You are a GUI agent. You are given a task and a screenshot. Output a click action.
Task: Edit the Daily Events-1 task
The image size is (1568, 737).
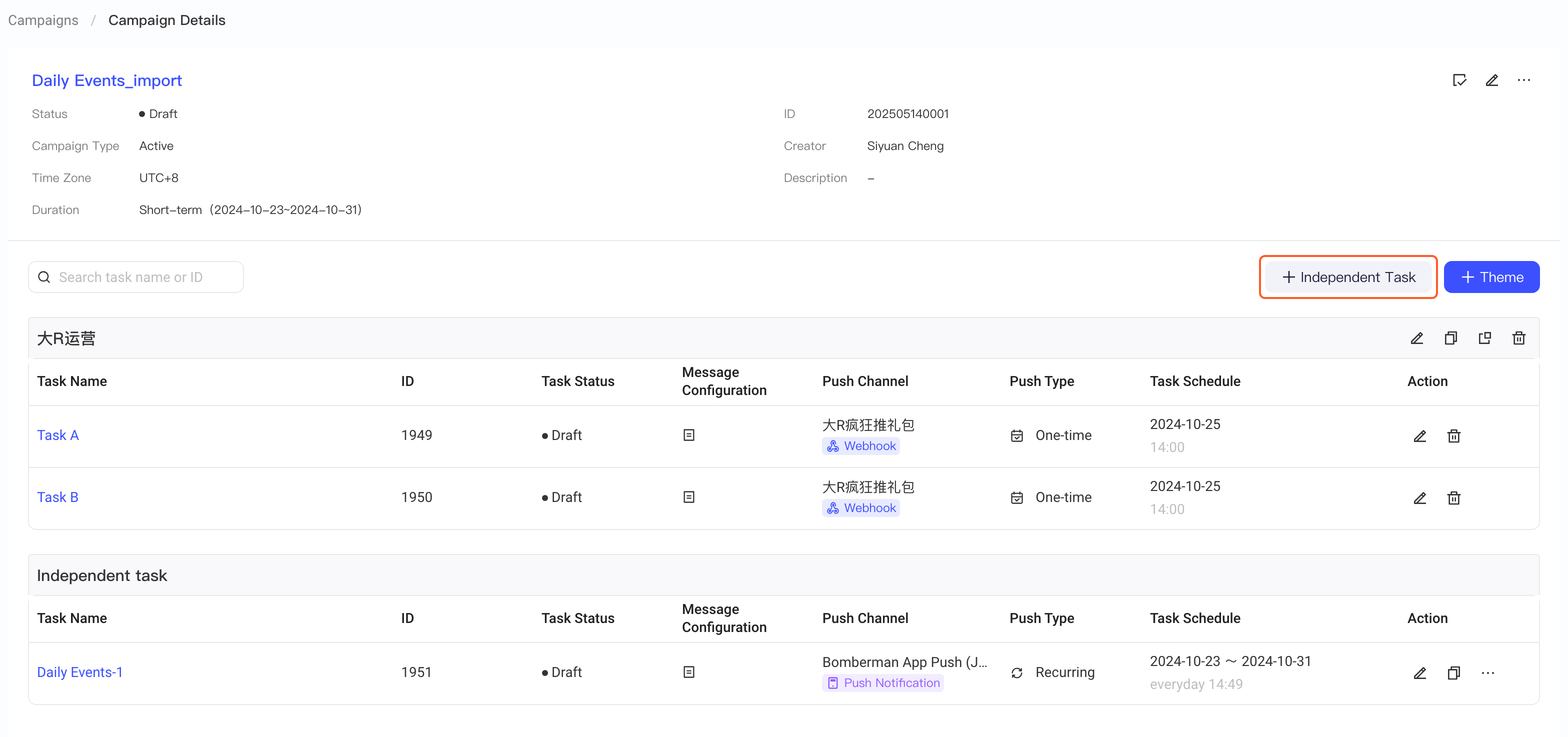coord(1419,672)
